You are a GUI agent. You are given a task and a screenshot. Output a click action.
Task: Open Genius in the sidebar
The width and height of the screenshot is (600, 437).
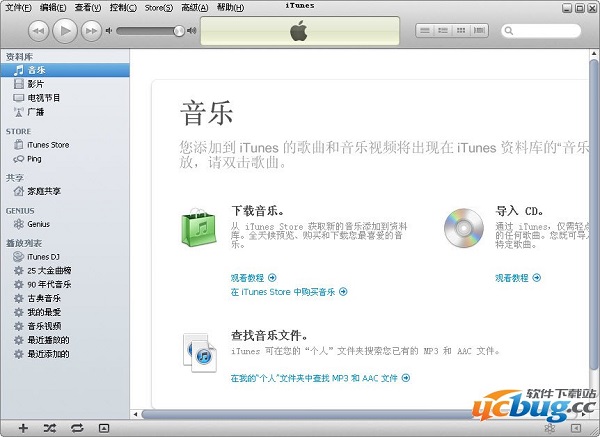pos(65,224)
